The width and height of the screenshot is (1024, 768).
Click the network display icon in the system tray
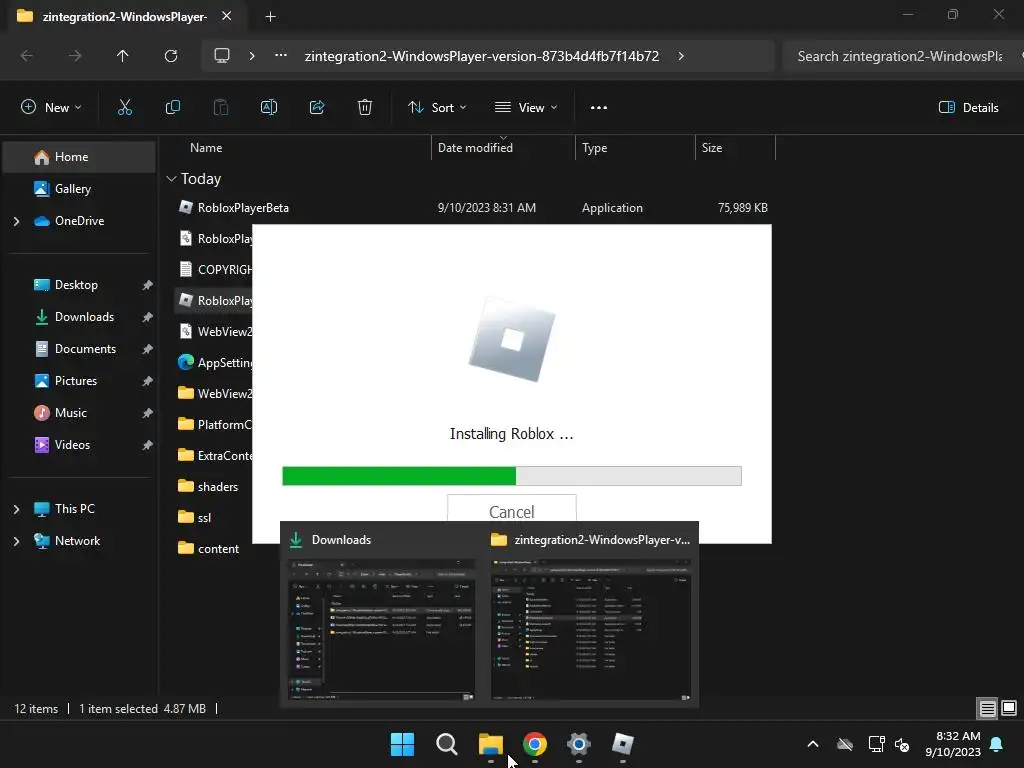tap(876, 744)
